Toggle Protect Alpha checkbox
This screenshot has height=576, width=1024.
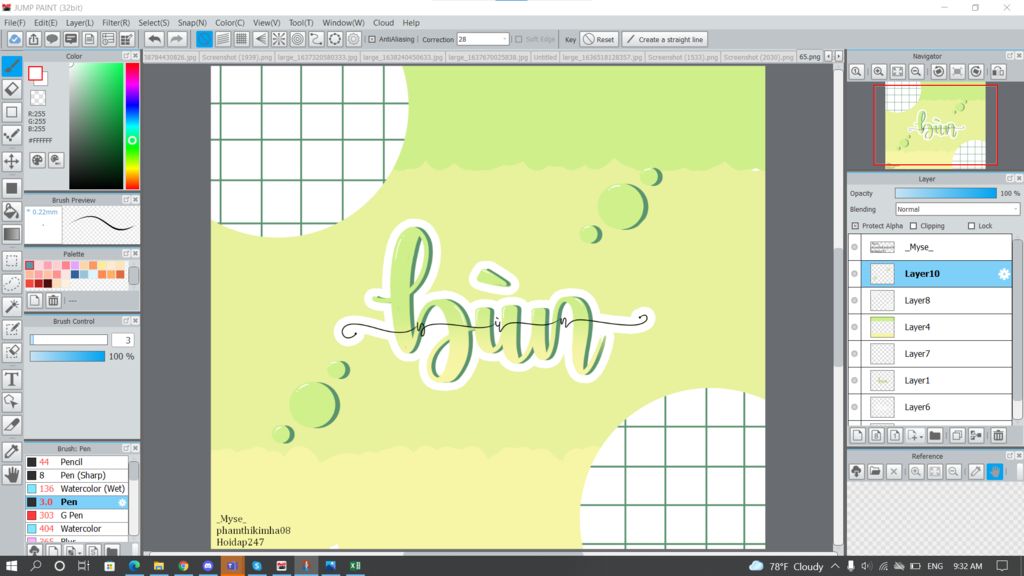(x=855, y=226)
